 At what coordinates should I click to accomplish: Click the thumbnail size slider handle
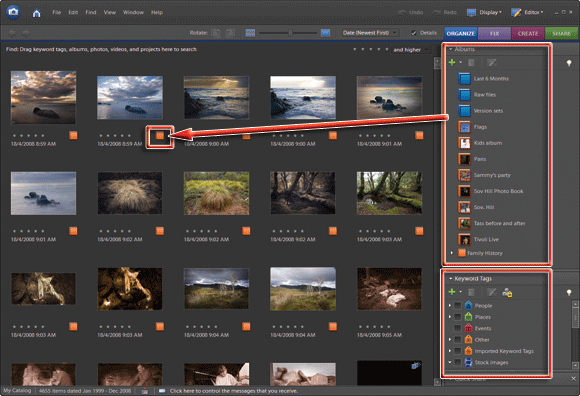click(x=290, y=33)
